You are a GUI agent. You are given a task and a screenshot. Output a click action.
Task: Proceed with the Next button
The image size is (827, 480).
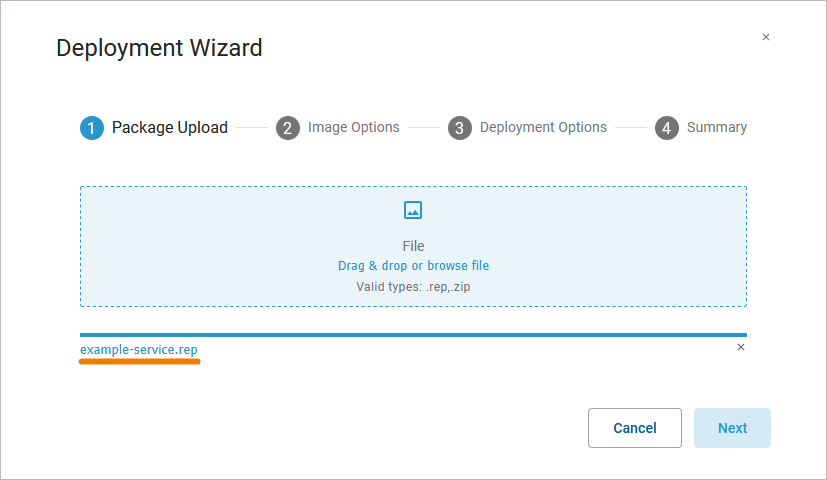point(732,428)
